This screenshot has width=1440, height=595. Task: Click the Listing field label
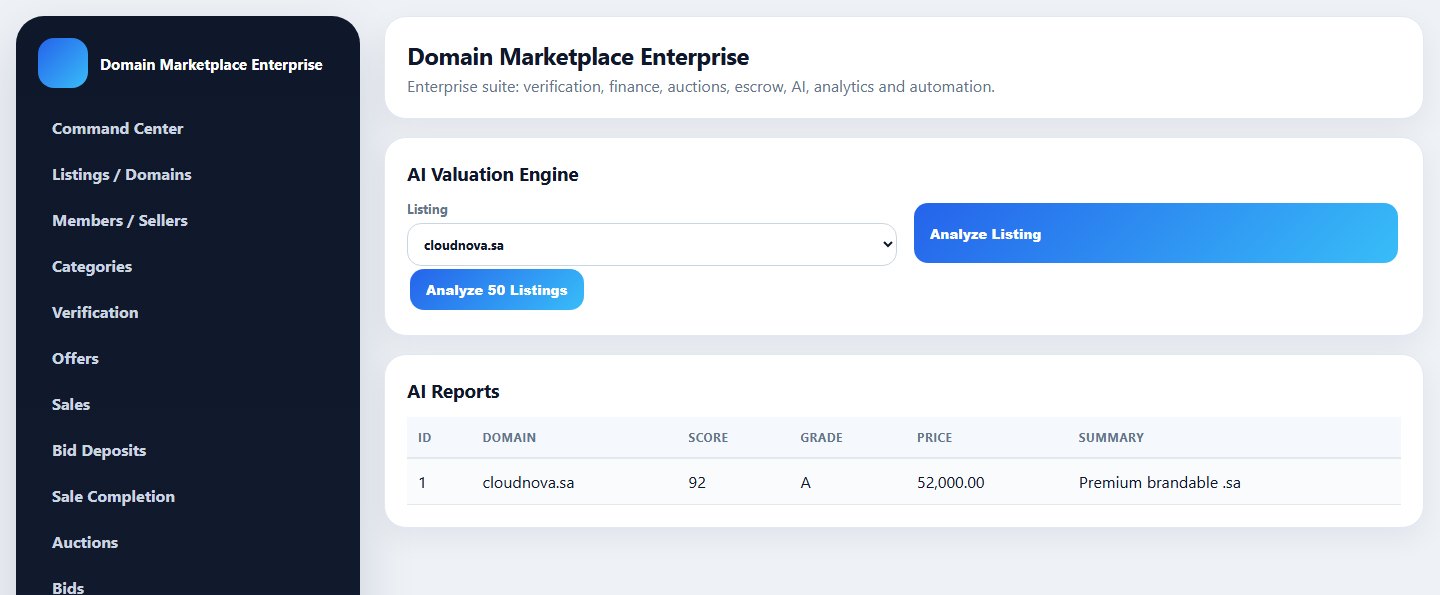[x=427, y=210]
